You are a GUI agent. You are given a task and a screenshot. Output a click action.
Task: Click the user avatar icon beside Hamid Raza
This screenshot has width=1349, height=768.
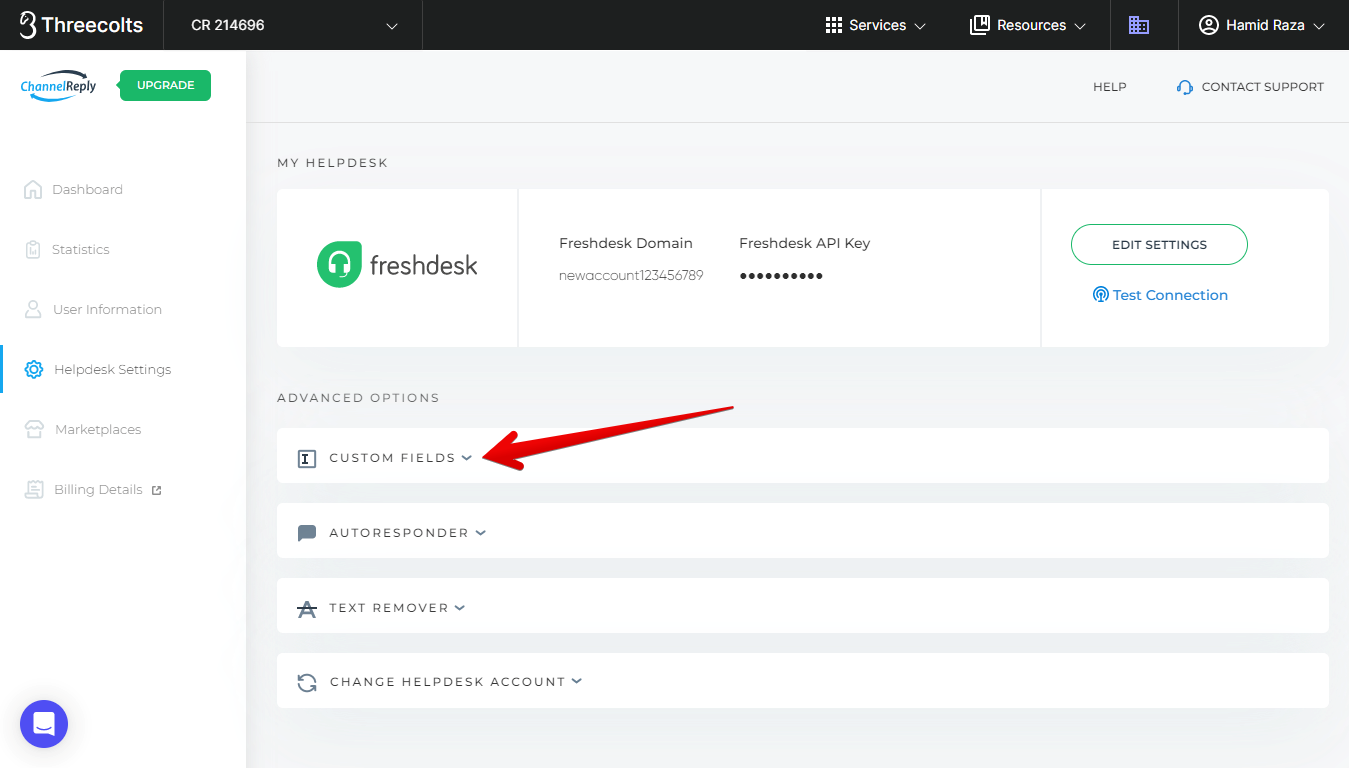[x=1209, y=25]
